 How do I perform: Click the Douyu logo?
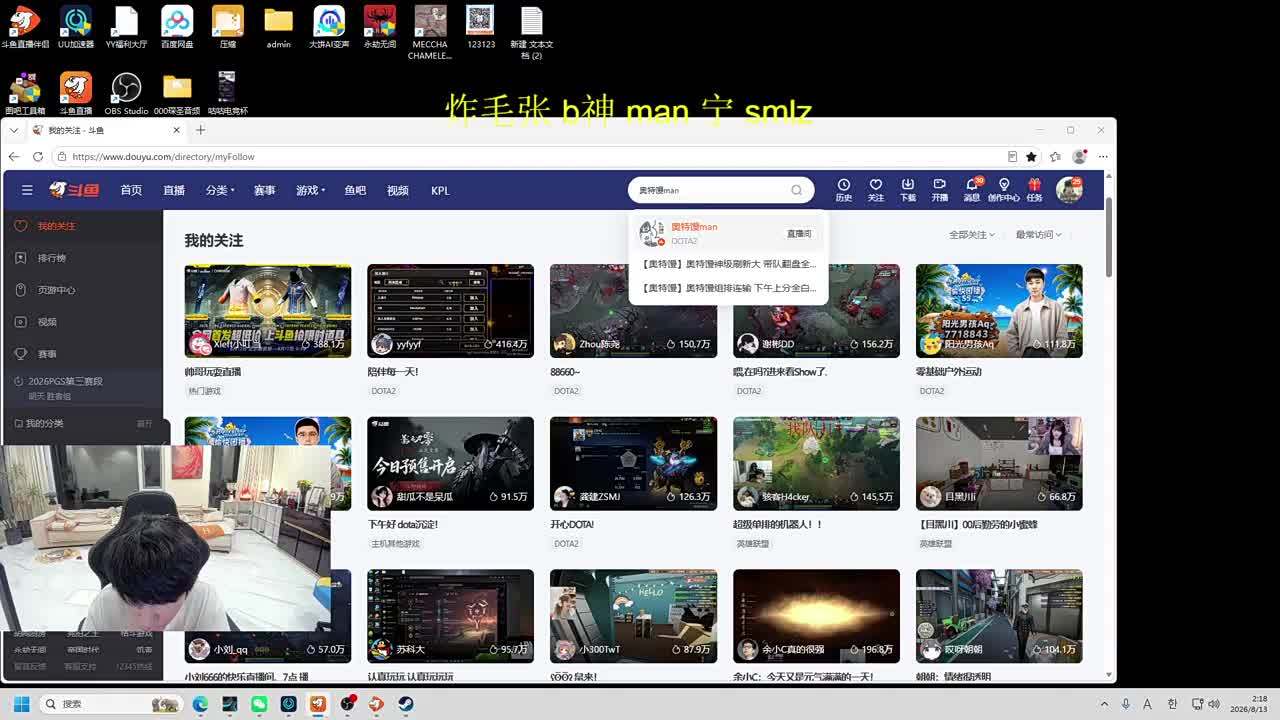tap(75, 190)
